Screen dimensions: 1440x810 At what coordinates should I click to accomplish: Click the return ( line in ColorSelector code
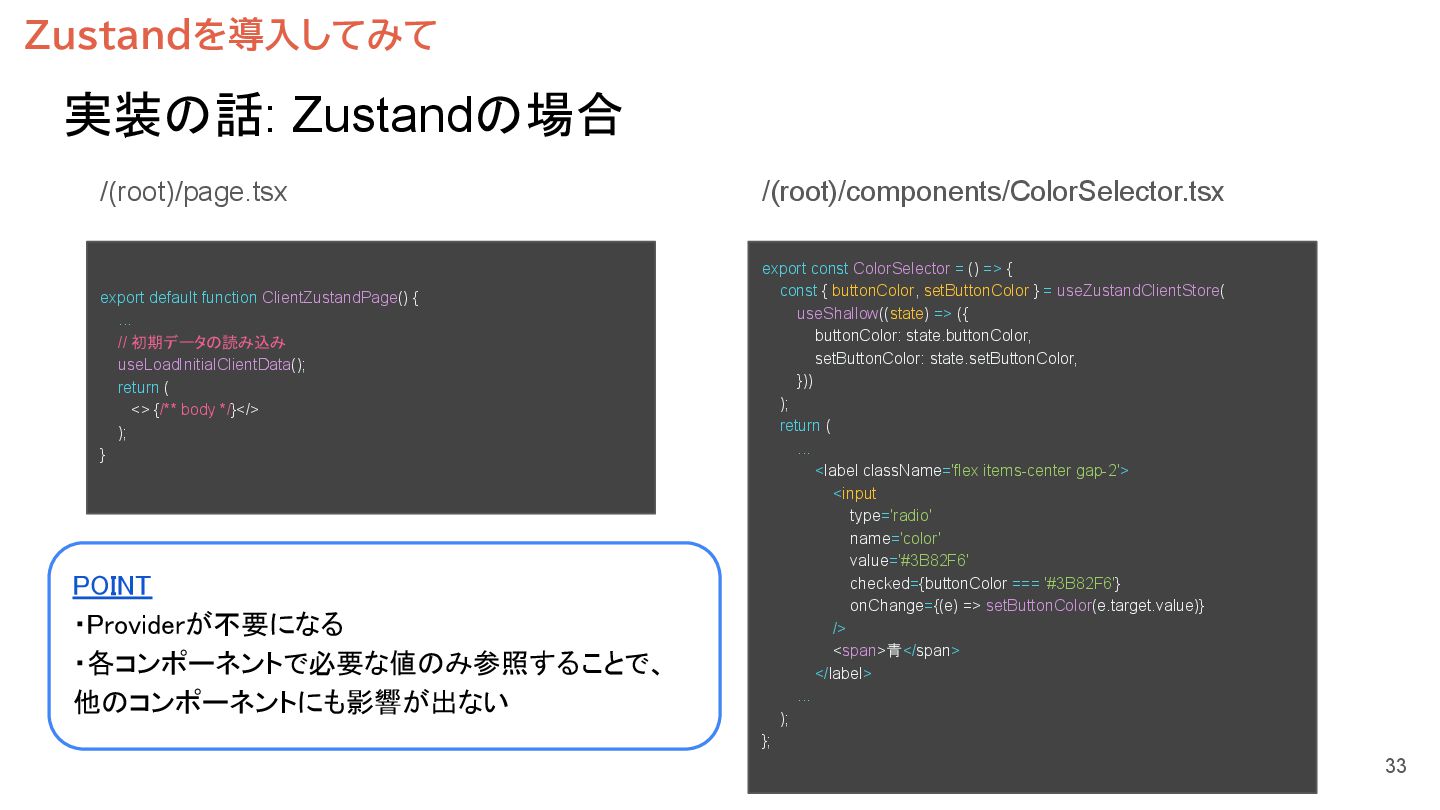(805, 425)
